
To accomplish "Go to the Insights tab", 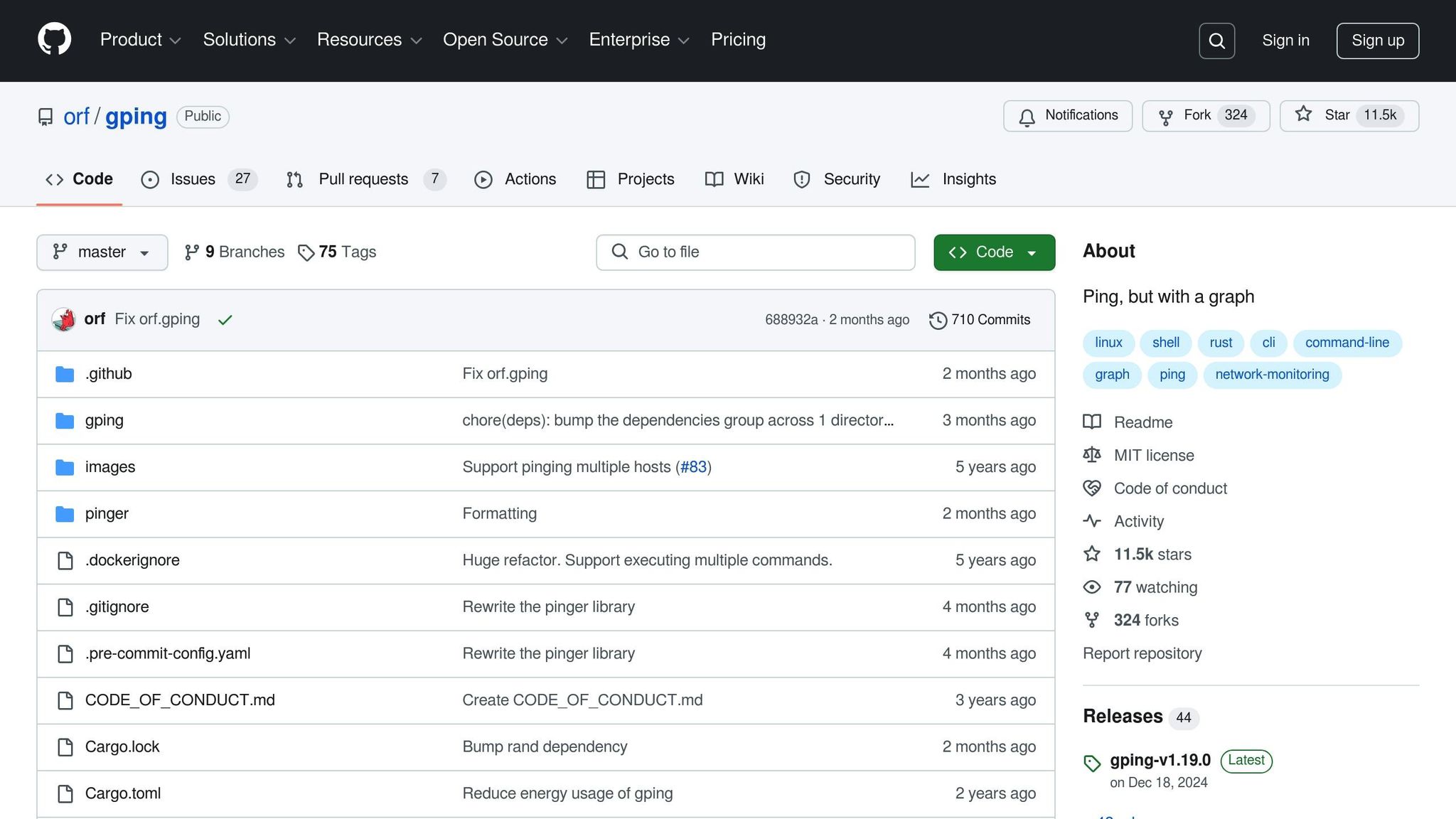I will click(x=968, y=179).
